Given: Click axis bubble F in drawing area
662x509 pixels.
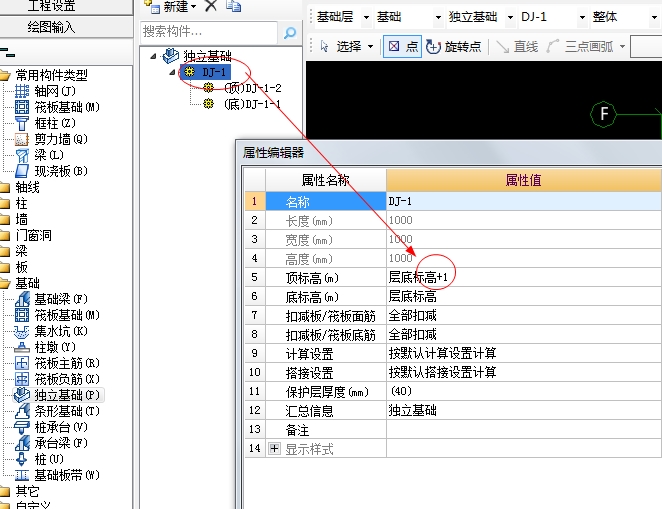Looking at the screenshot, I should pos(604,114).
